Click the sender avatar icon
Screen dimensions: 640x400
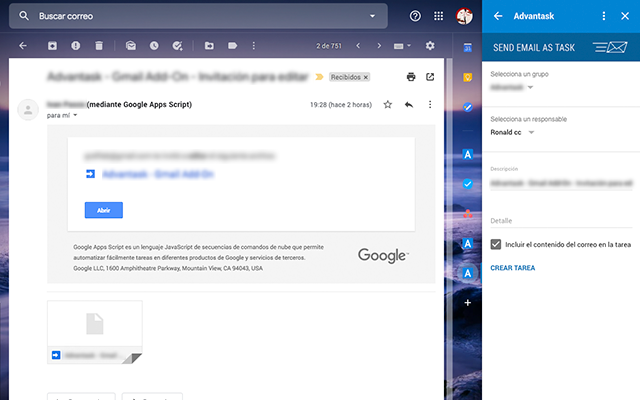tap(28, 110)
